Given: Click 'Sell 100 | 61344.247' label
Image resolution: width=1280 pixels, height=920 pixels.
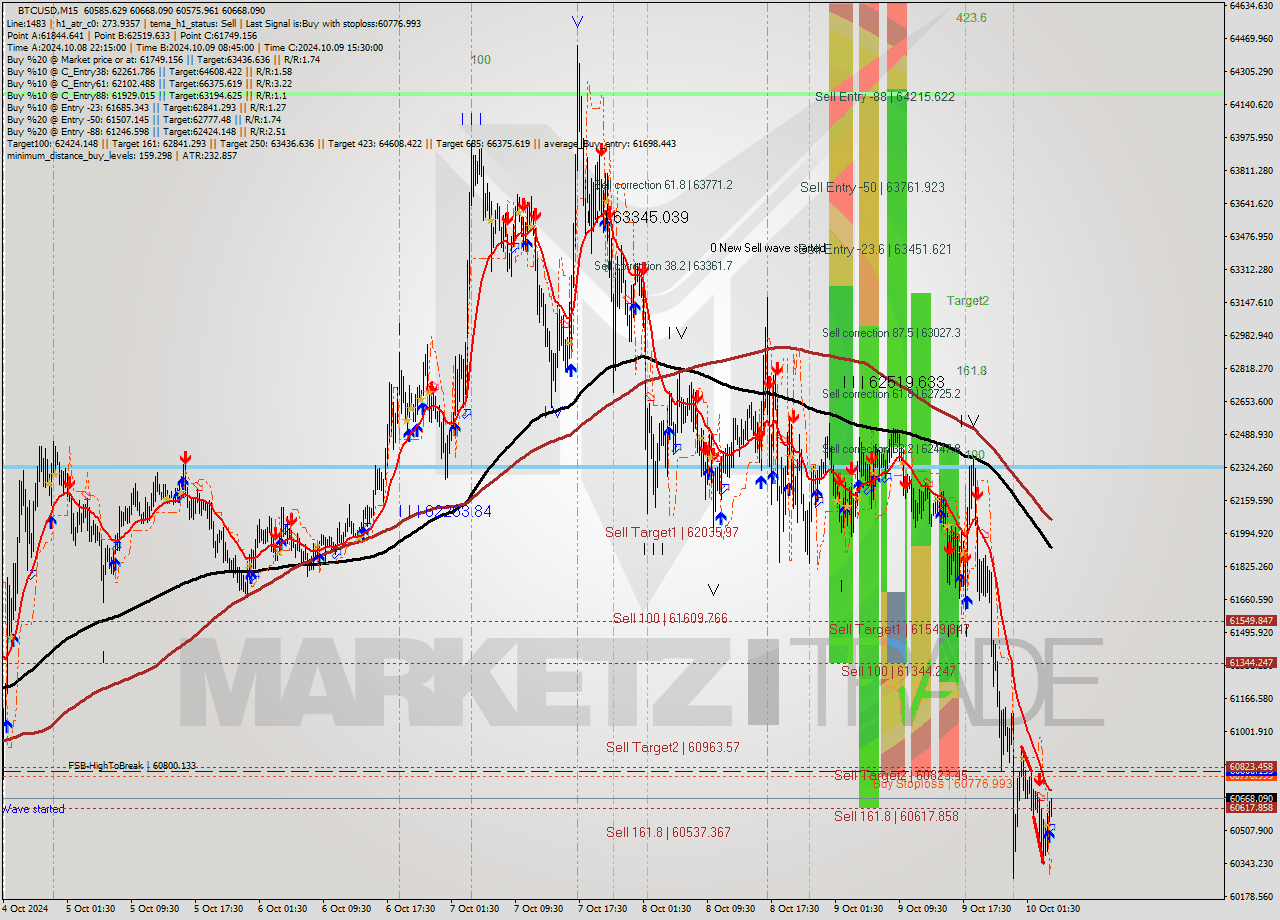Looking at the screenshot, I should pos(898,671).
